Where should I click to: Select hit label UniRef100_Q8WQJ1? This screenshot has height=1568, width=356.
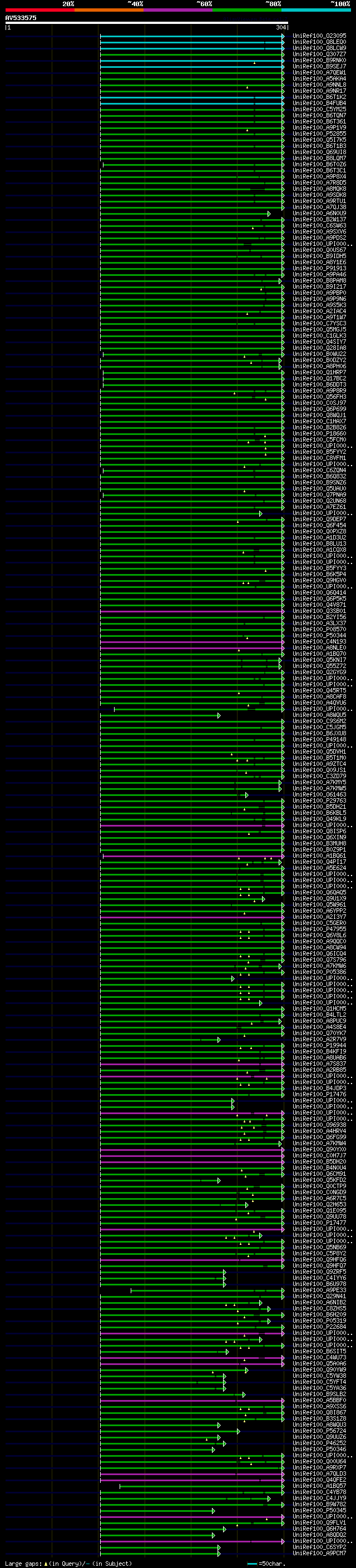[x=319, y=415]
